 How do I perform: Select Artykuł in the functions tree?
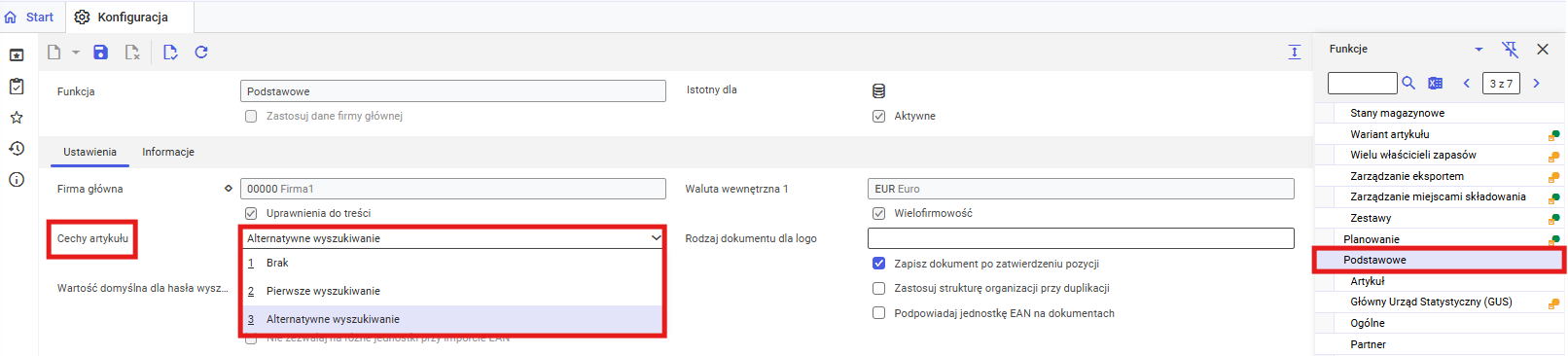point(1368,281)
